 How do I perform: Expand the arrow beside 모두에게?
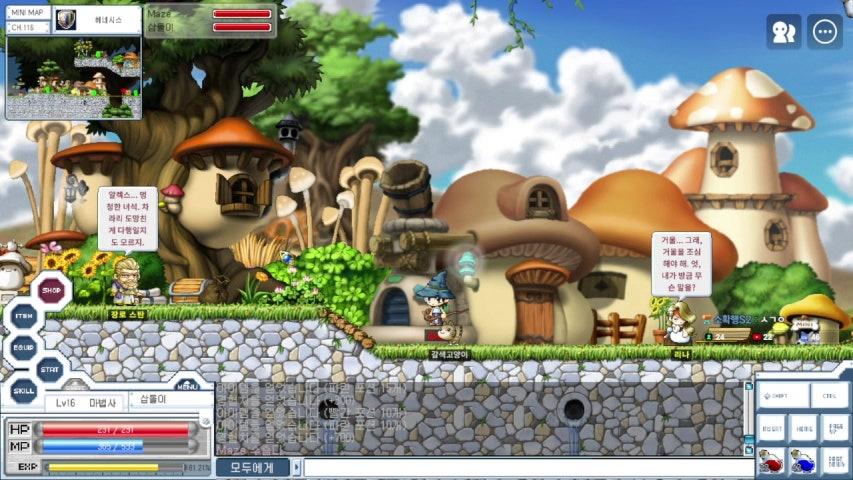[296, 467]
